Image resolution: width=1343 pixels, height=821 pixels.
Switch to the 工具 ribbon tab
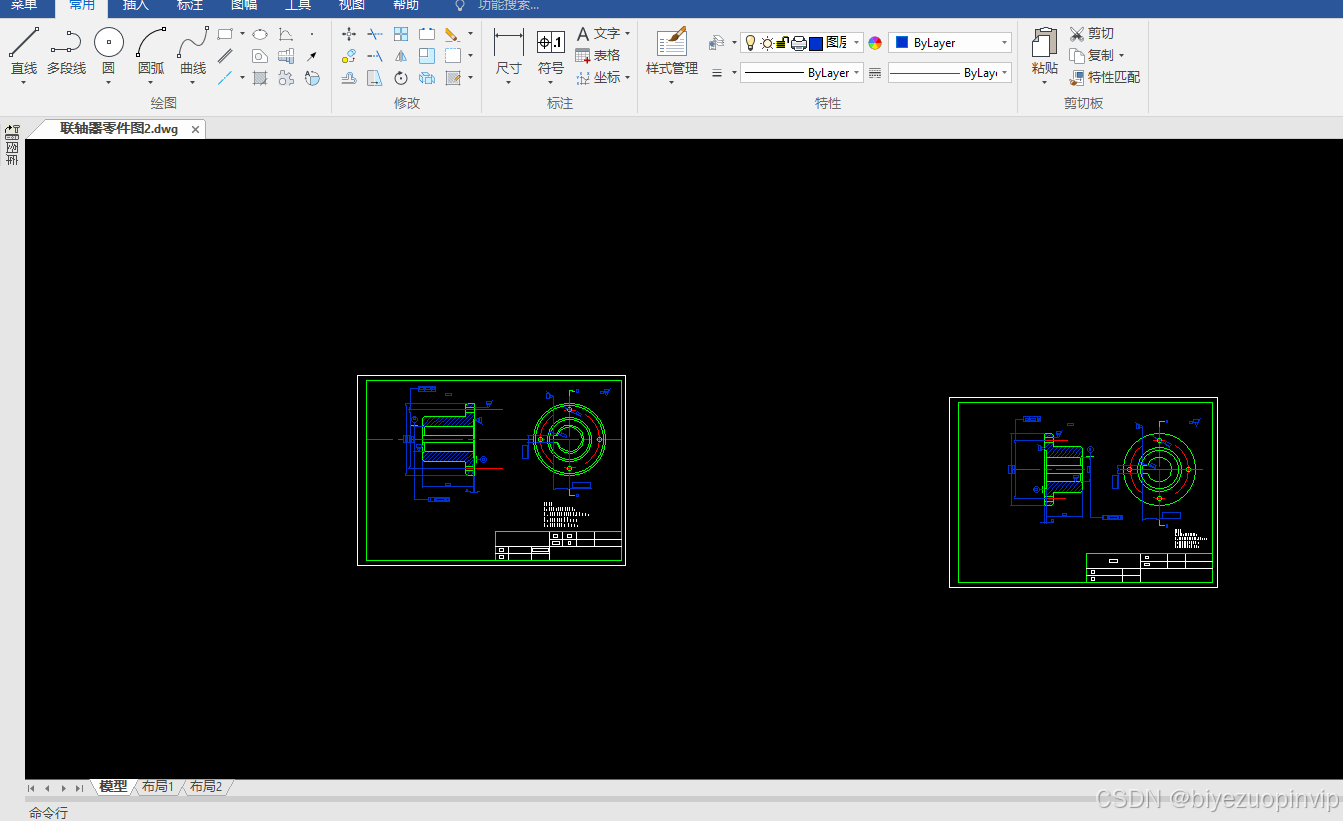pyautogui.click(x=298, y=5)
